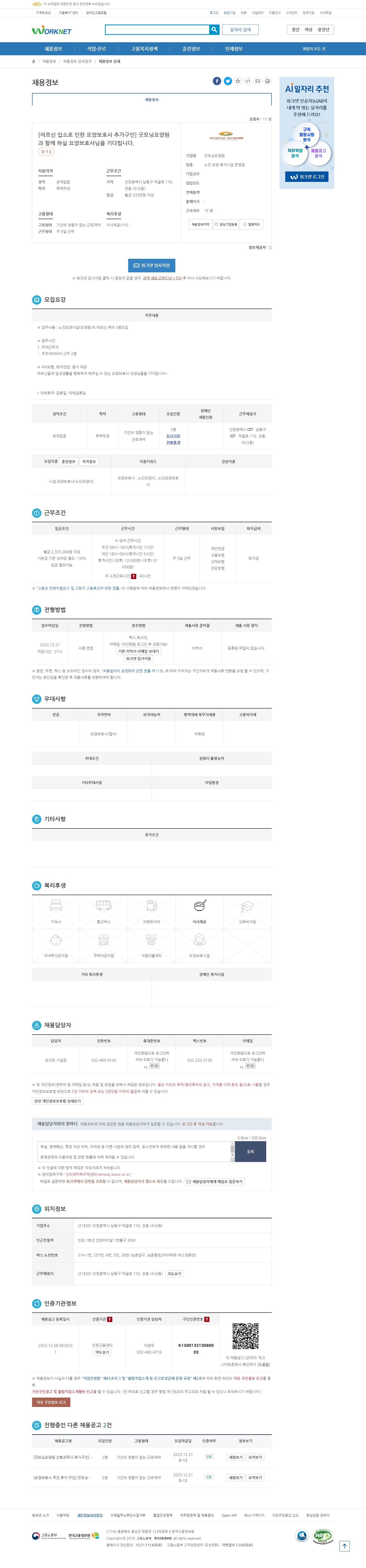The width and height of the screenshot is (366, 1568).
Task: Open the 훈련정보 button beside 모집직종
Action: [x=69, y=462]
